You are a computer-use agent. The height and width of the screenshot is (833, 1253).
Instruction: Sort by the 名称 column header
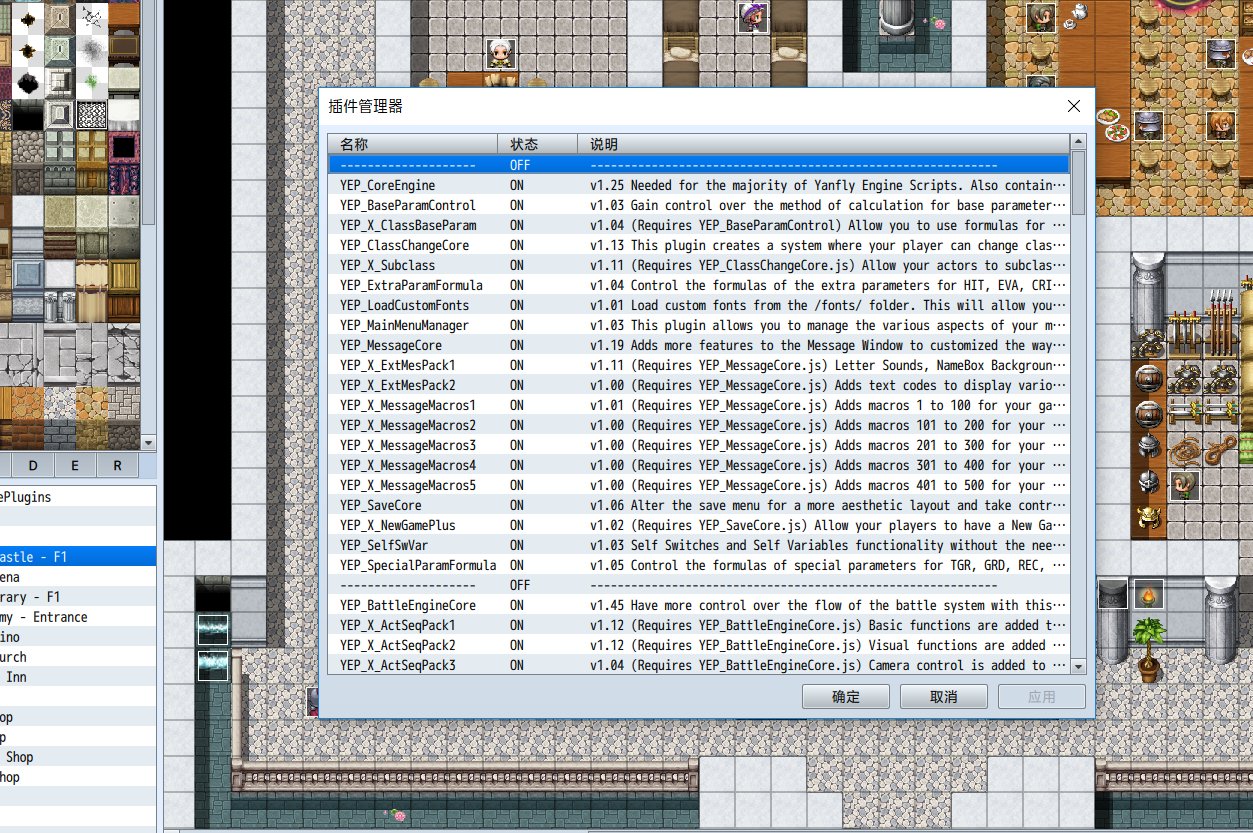point(413,144)
